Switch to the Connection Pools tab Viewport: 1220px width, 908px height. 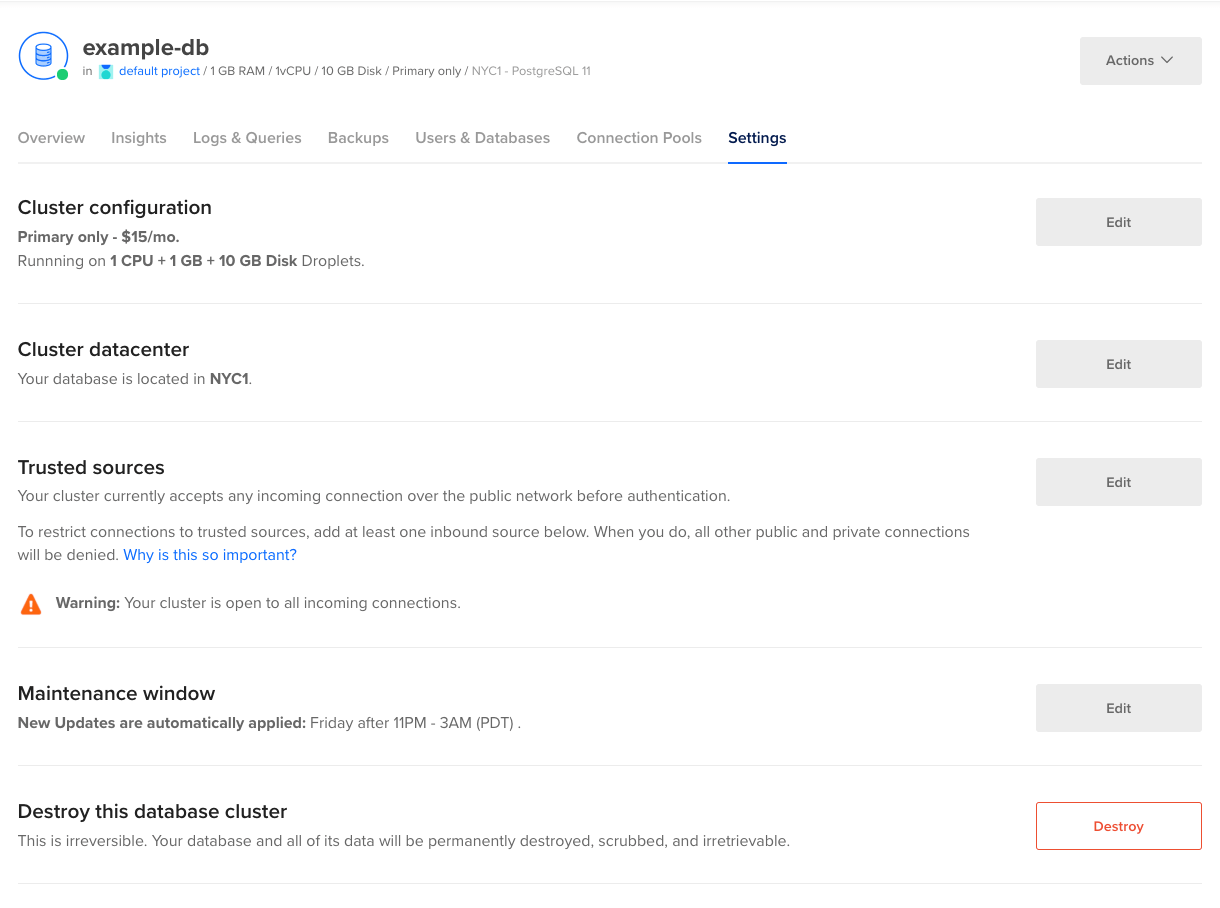coord(639,138)
